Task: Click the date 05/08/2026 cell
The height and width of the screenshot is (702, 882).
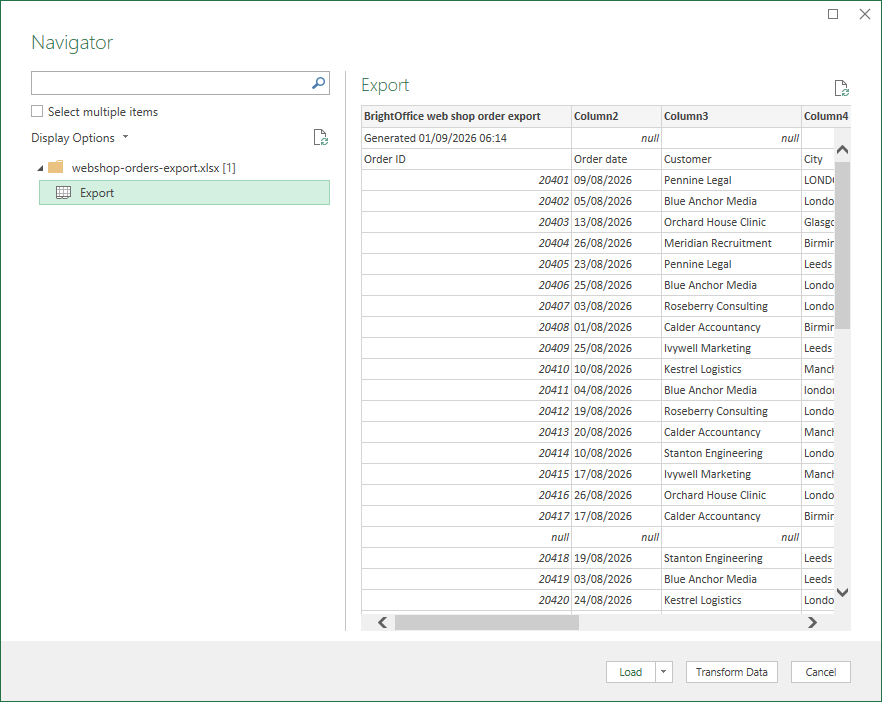Action: pyautogui.click(x=616, y=201)
